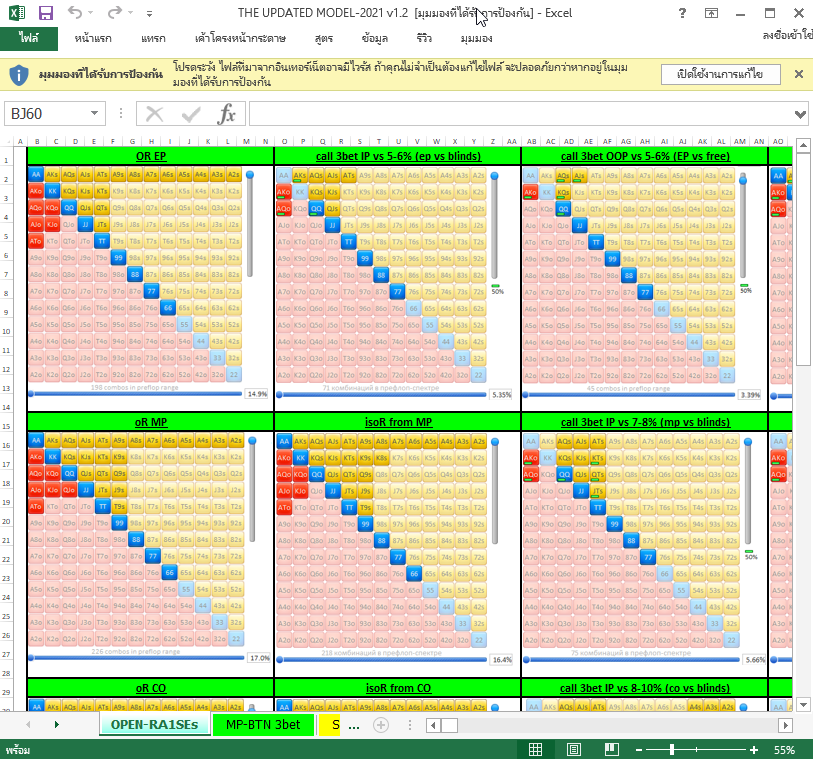Click the Select All corner of the sheet

tap(7, 141)
